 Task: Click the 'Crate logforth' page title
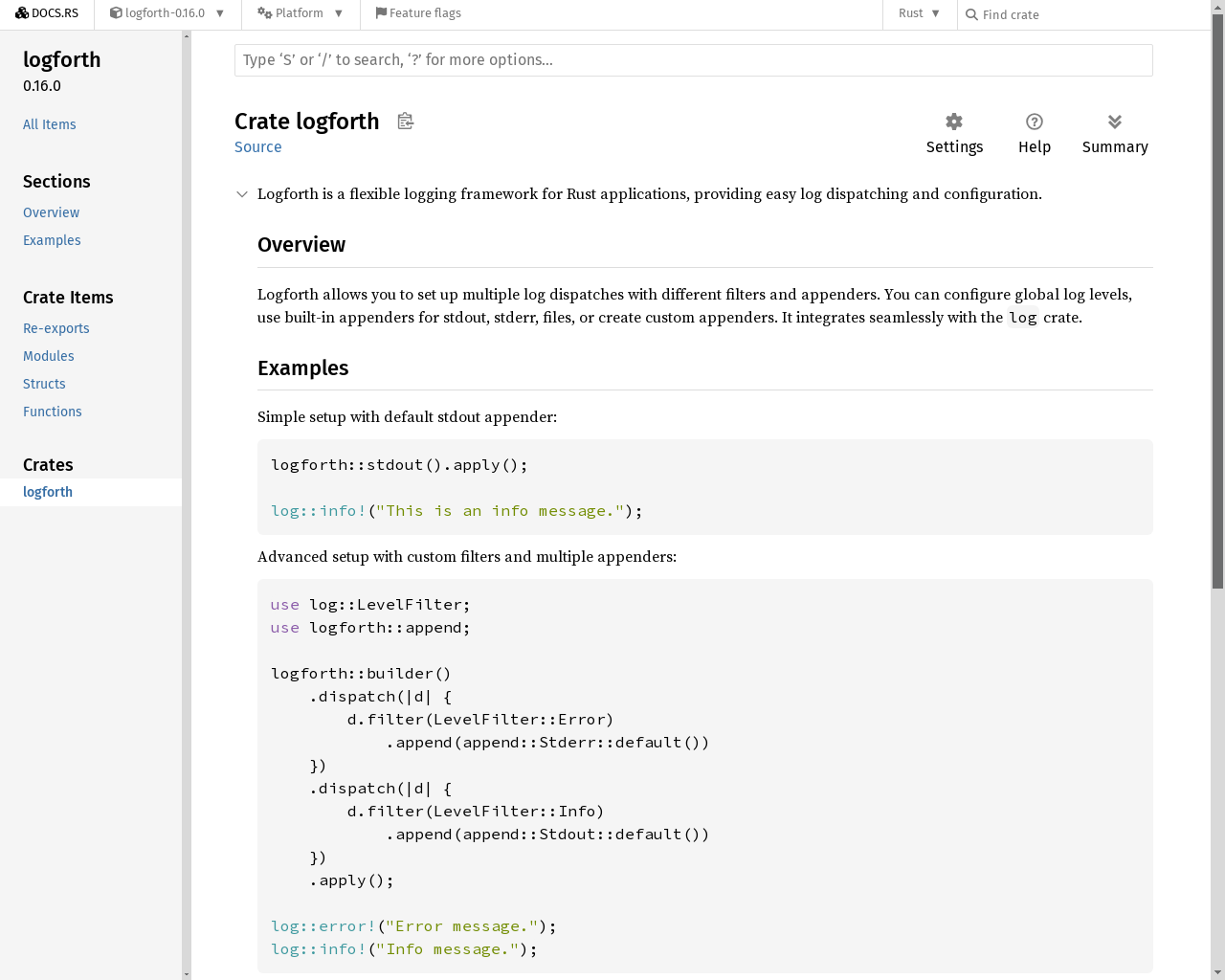pyautogui.click(x=307, y=122)
